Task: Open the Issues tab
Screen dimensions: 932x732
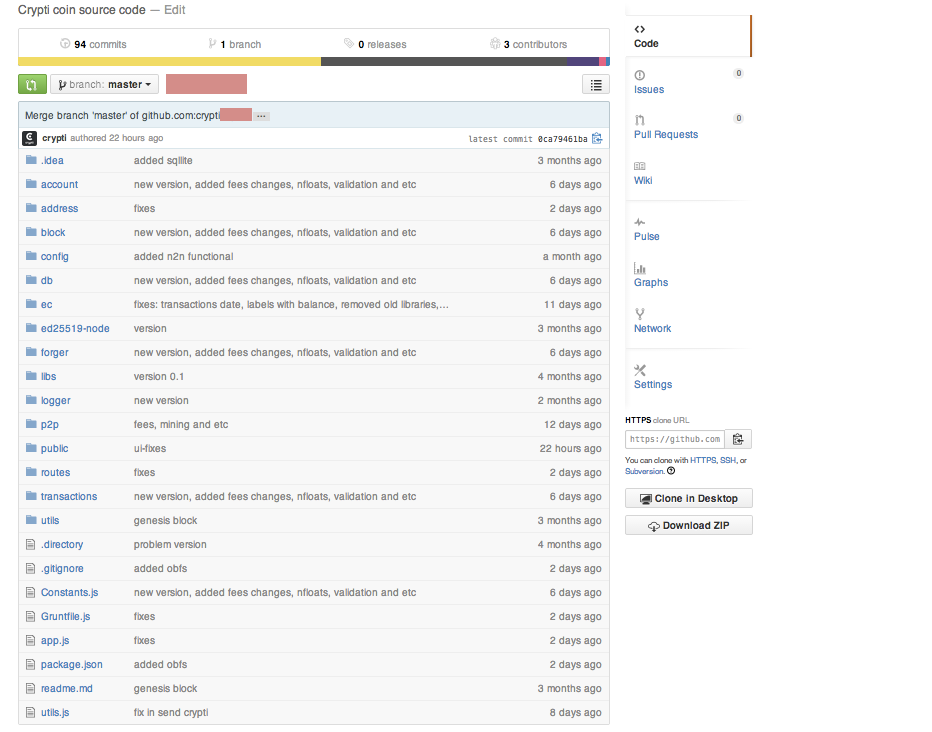Action: 648,90
